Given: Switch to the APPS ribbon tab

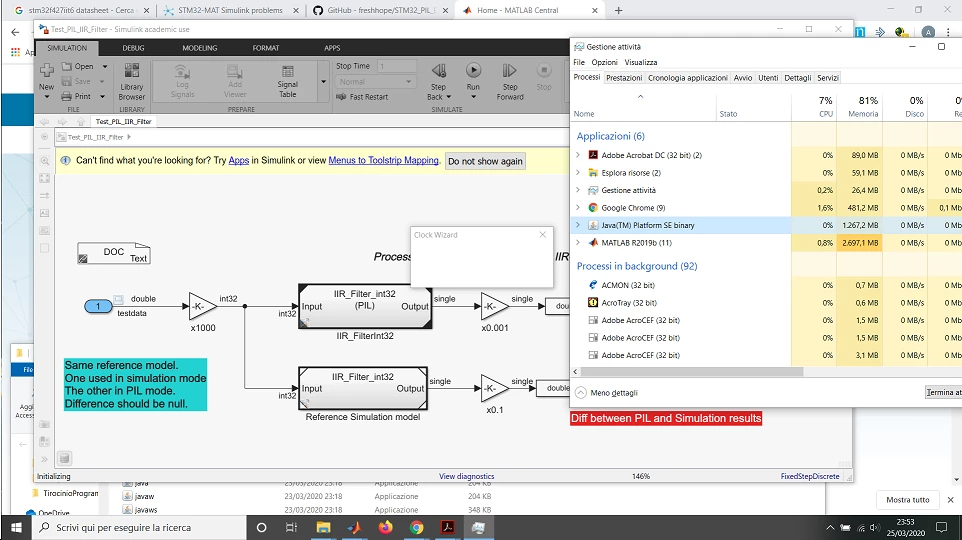Looking at the screenshot, I should click(332, 48).
